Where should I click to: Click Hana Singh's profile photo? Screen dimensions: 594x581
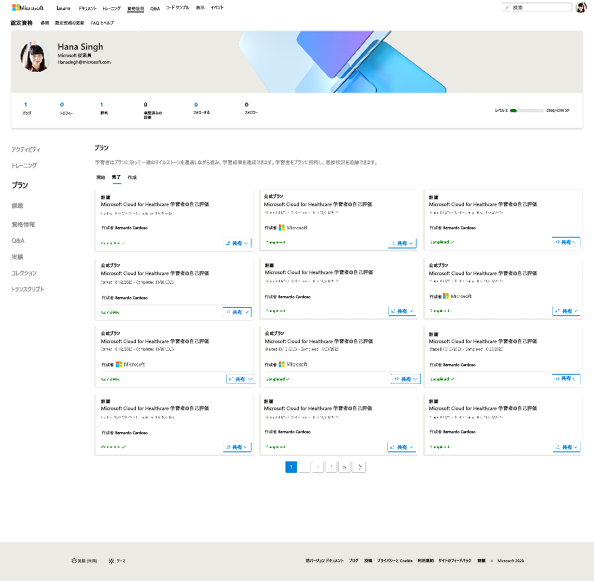coord(35,57)
